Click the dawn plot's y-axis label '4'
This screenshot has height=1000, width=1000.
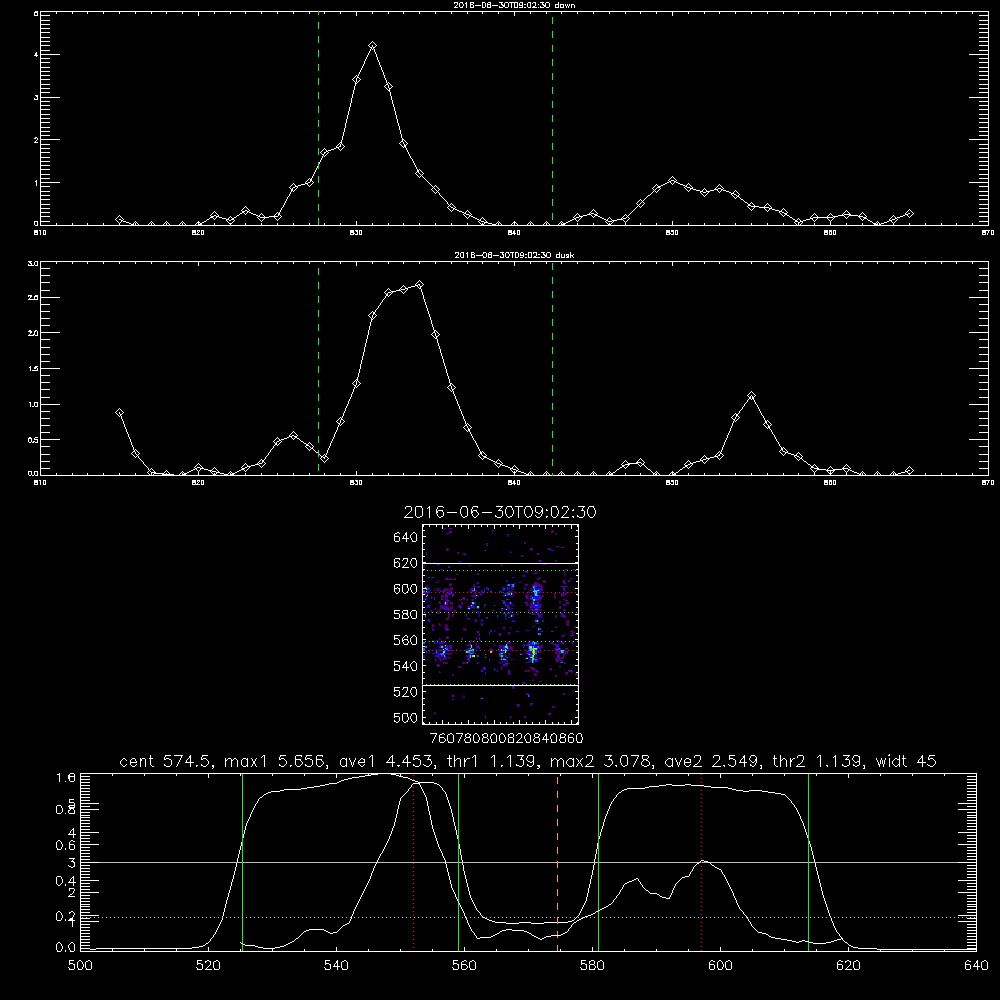click(36, 55)
